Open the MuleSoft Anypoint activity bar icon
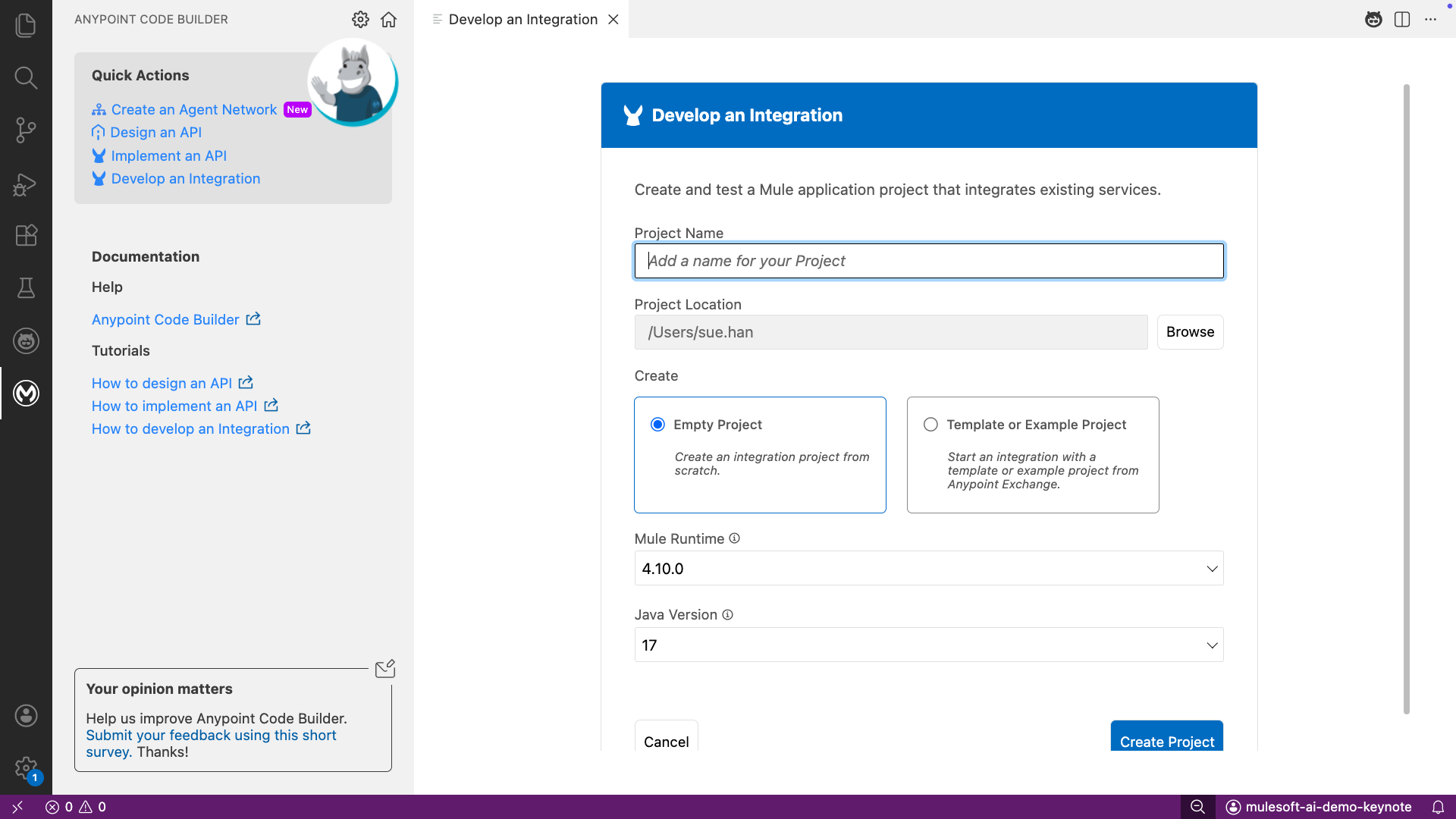 (x=26, y=393)
